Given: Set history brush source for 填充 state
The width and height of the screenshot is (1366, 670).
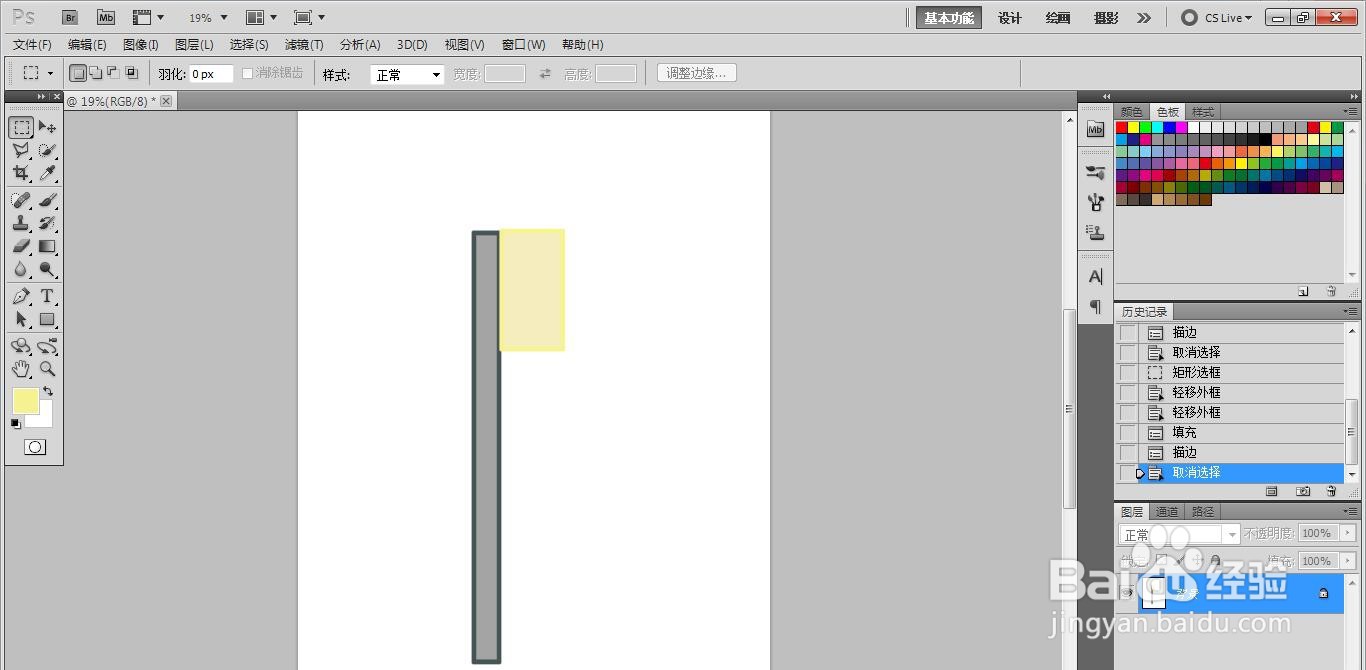Looking at the screenshot, I should click(1128, 433).
